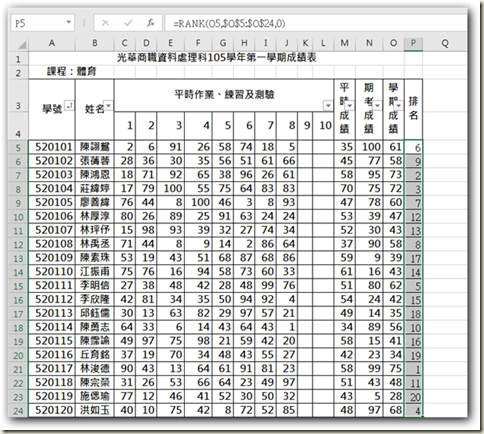The height and width of the screenshot is (434, 484).
Task: Click the quiz 4 score 100 in row 9
Action: (198, 202)
